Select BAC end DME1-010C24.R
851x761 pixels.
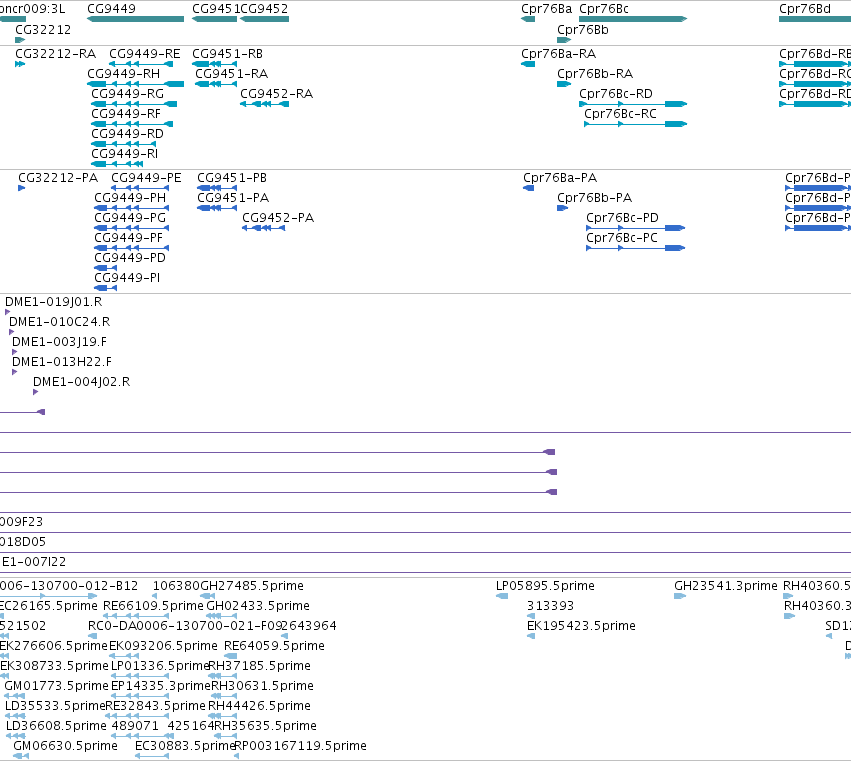pyautogui.click(x=60, y=322)
